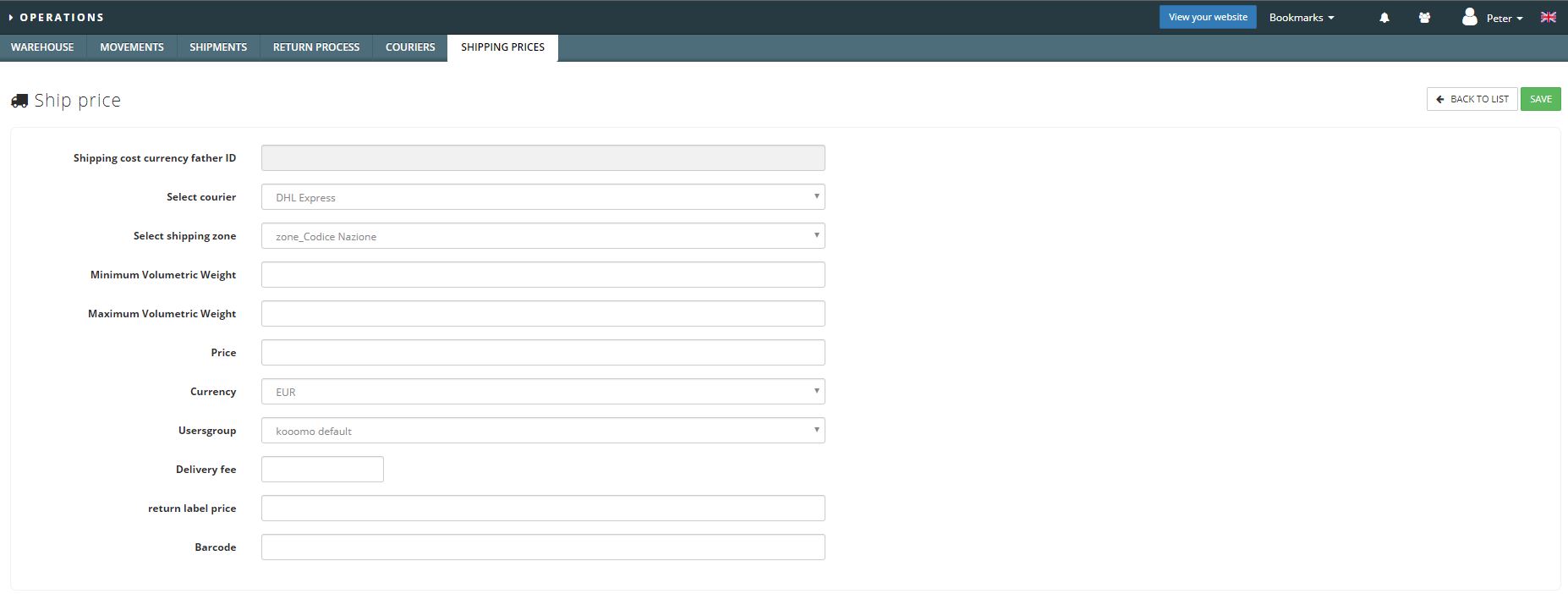
Task: Click the user avatar icon beside Peter
Action: [1470, 17]
